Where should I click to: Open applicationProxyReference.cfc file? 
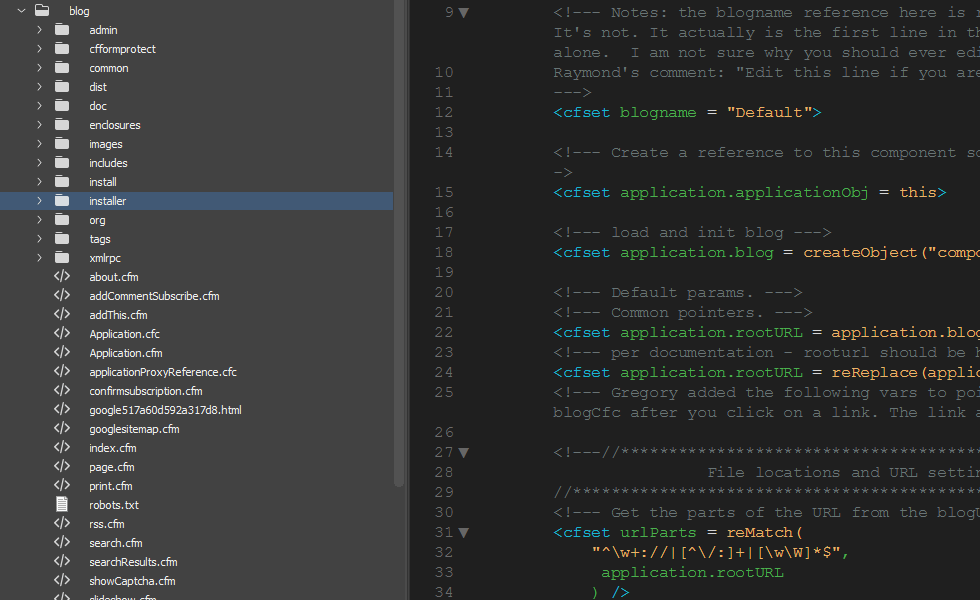162,372
